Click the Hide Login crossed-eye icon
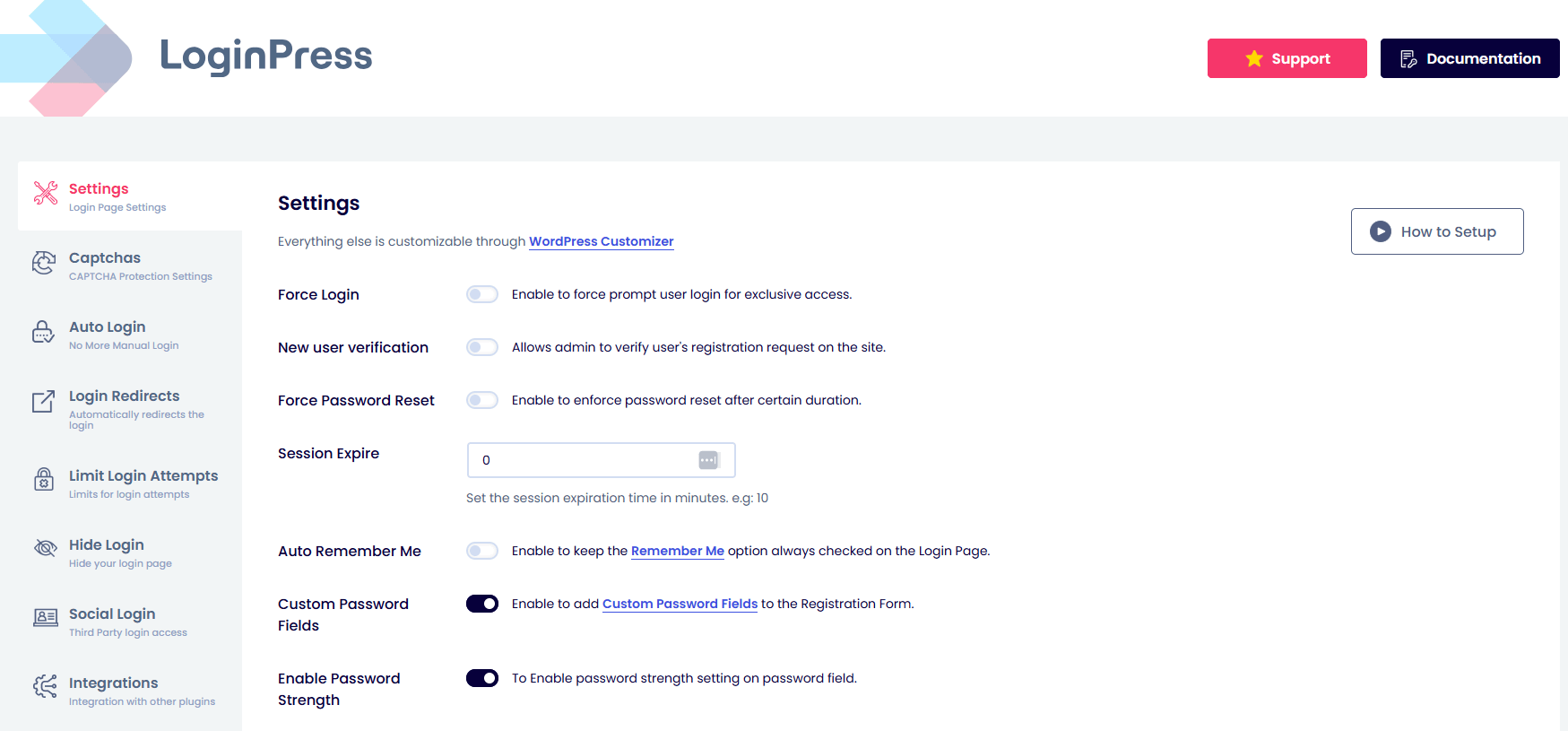 45,548
